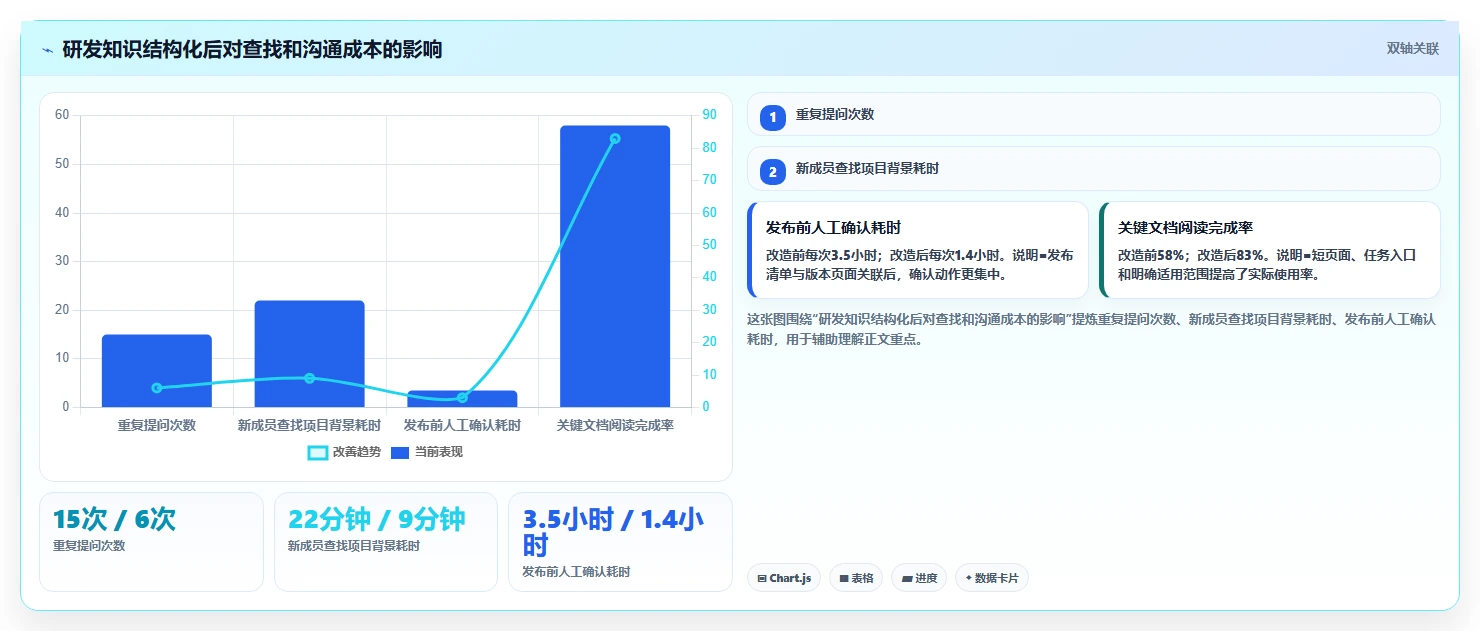This screenshot has width=1480, height=631.
Task: Click the 发布前人工确认耗时 bar in chart
Action: [x=462, y=399]
